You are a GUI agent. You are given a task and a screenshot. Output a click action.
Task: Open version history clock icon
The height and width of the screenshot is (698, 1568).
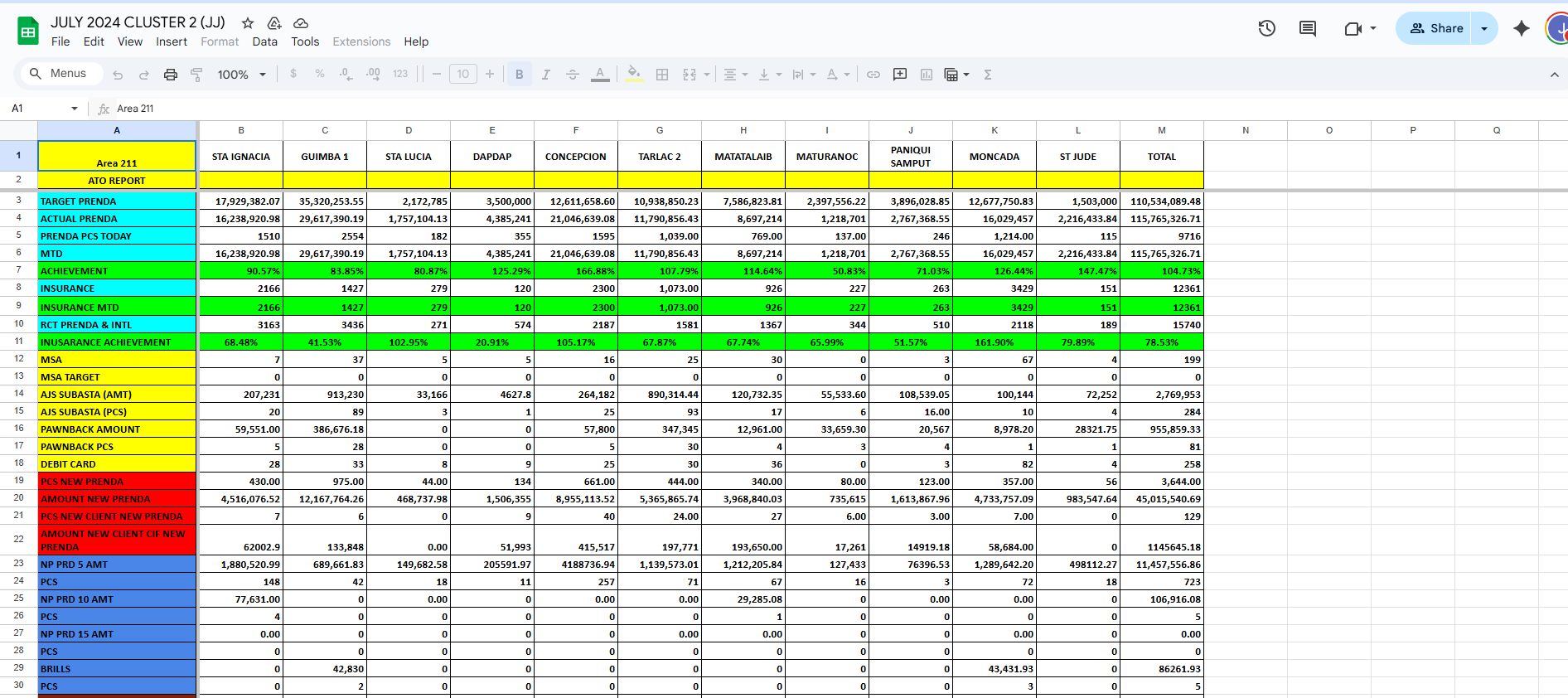pyautogui.click(x=1266, y=28)
